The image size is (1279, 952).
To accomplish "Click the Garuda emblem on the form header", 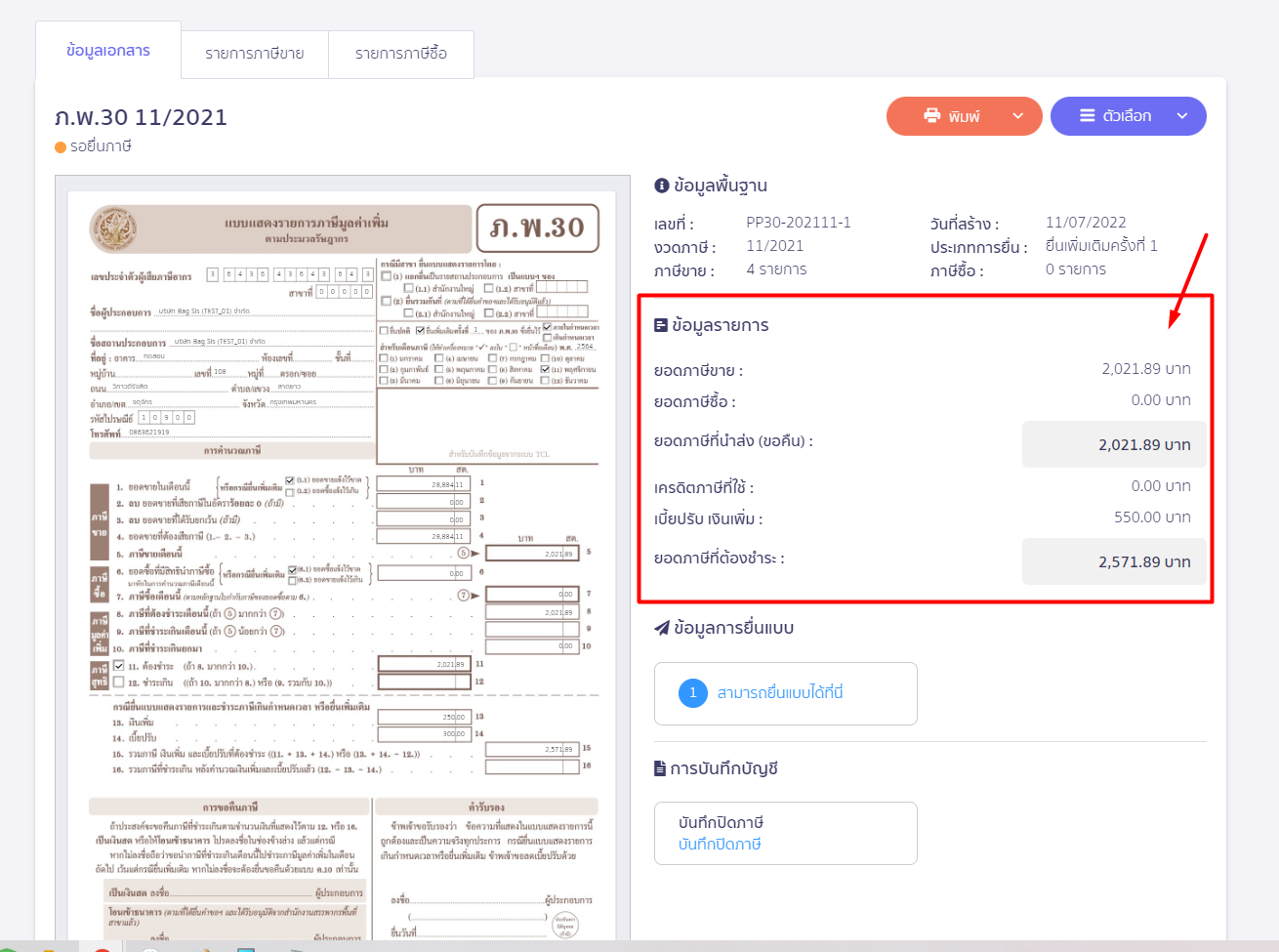I will [114, 229].
